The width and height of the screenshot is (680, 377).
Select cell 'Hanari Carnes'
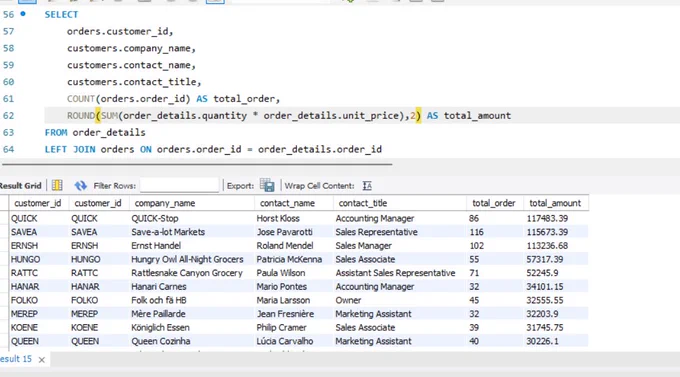pos(159,287)
